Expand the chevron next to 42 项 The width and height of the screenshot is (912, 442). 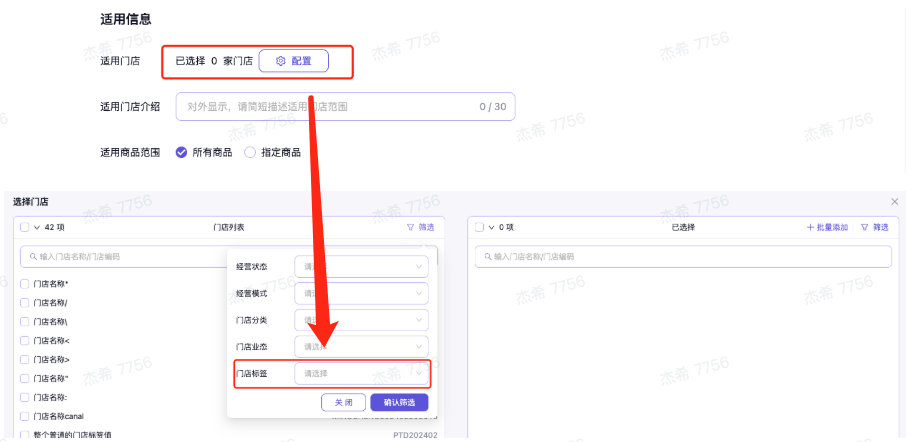point(37,227)
